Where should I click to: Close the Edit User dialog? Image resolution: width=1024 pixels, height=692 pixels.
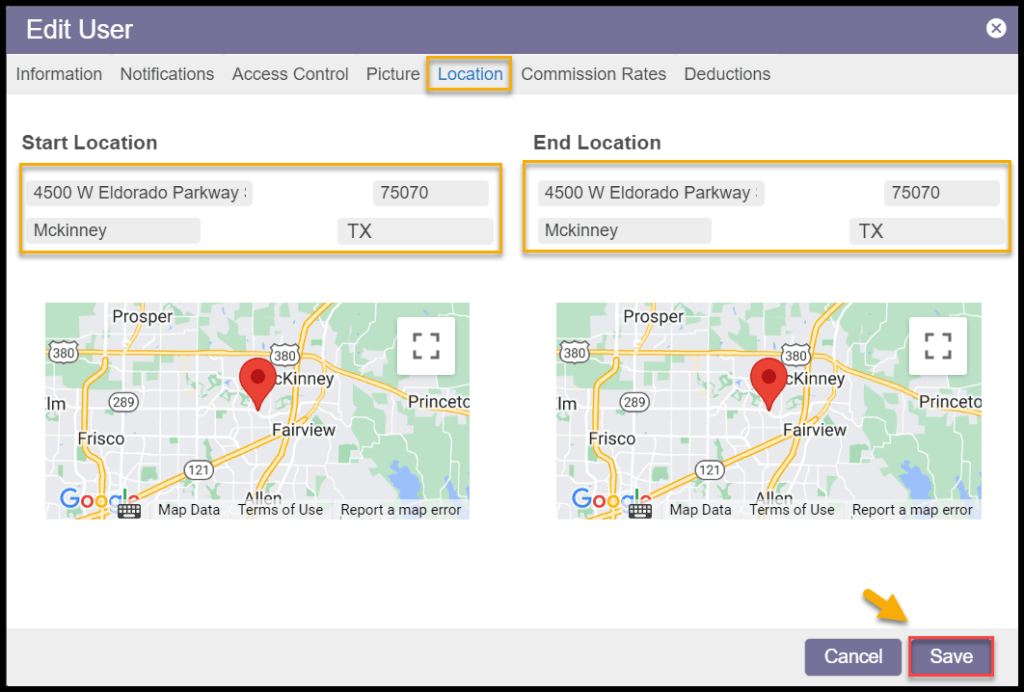pyautogui.click(x=996, y=28)
